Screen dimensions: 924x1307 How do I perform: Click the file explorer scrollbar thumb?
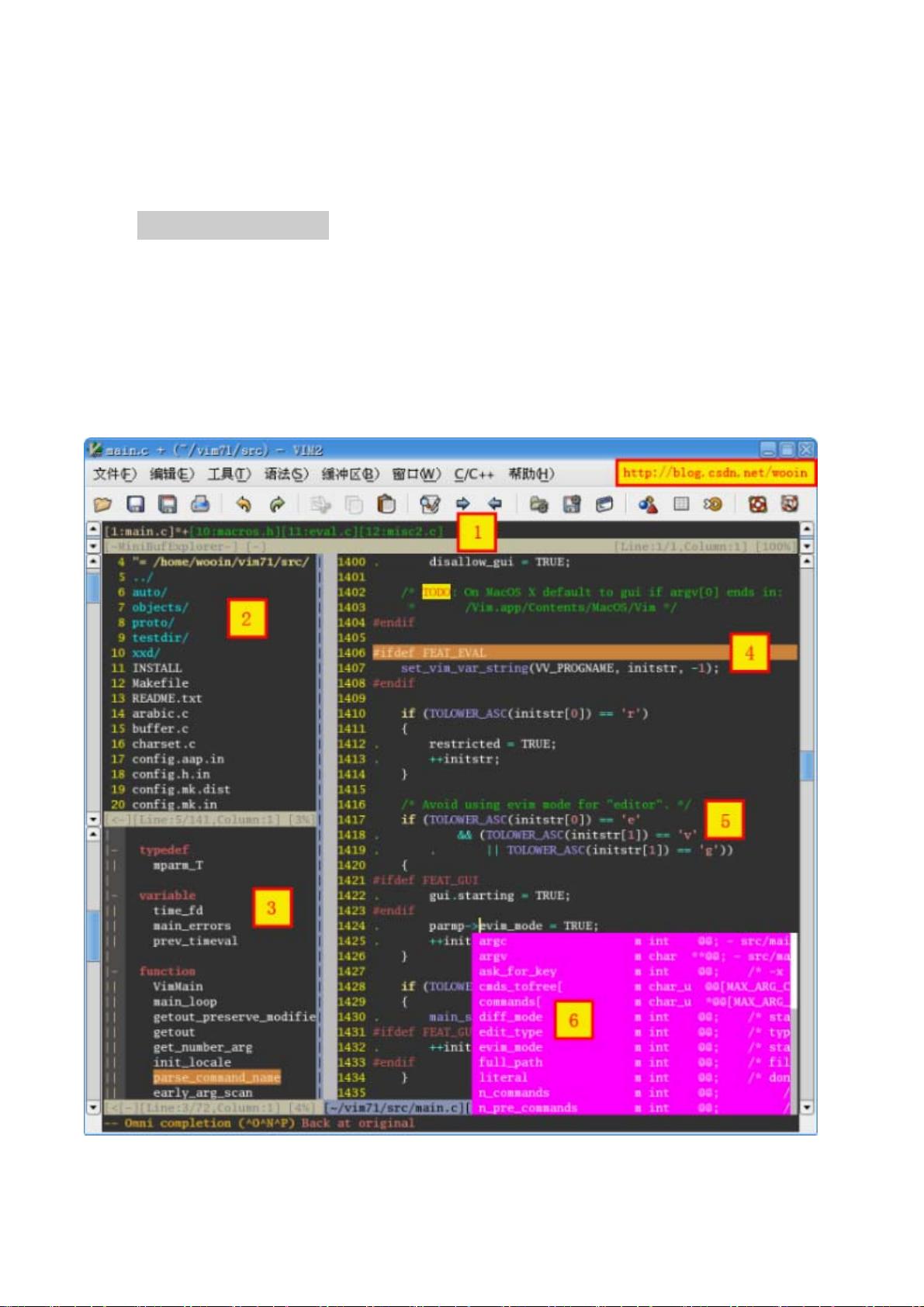93,589
